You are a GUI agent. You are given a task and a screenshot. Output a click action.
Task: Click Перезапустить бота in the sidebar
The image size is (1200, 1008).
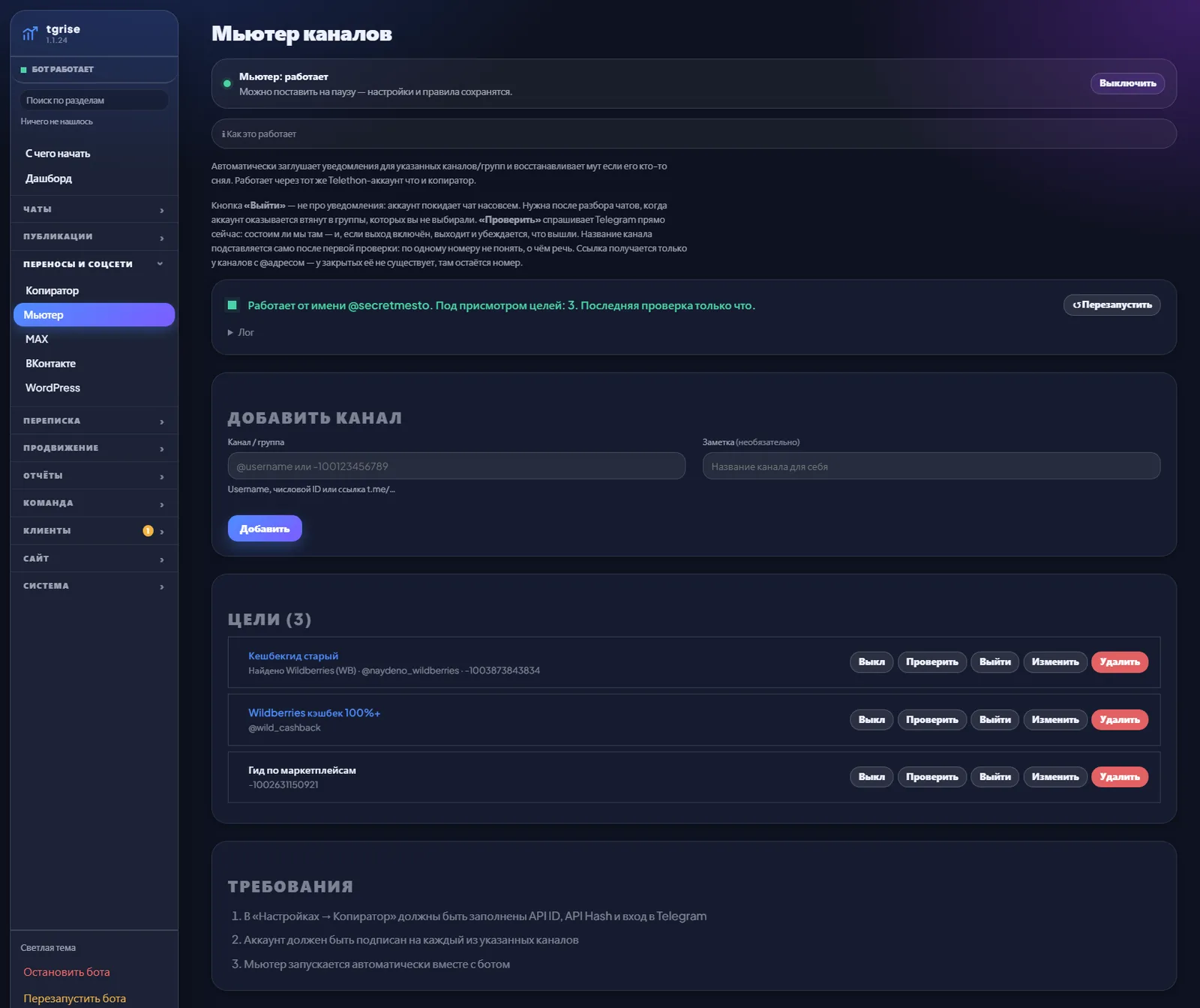(x=74, y=998)
